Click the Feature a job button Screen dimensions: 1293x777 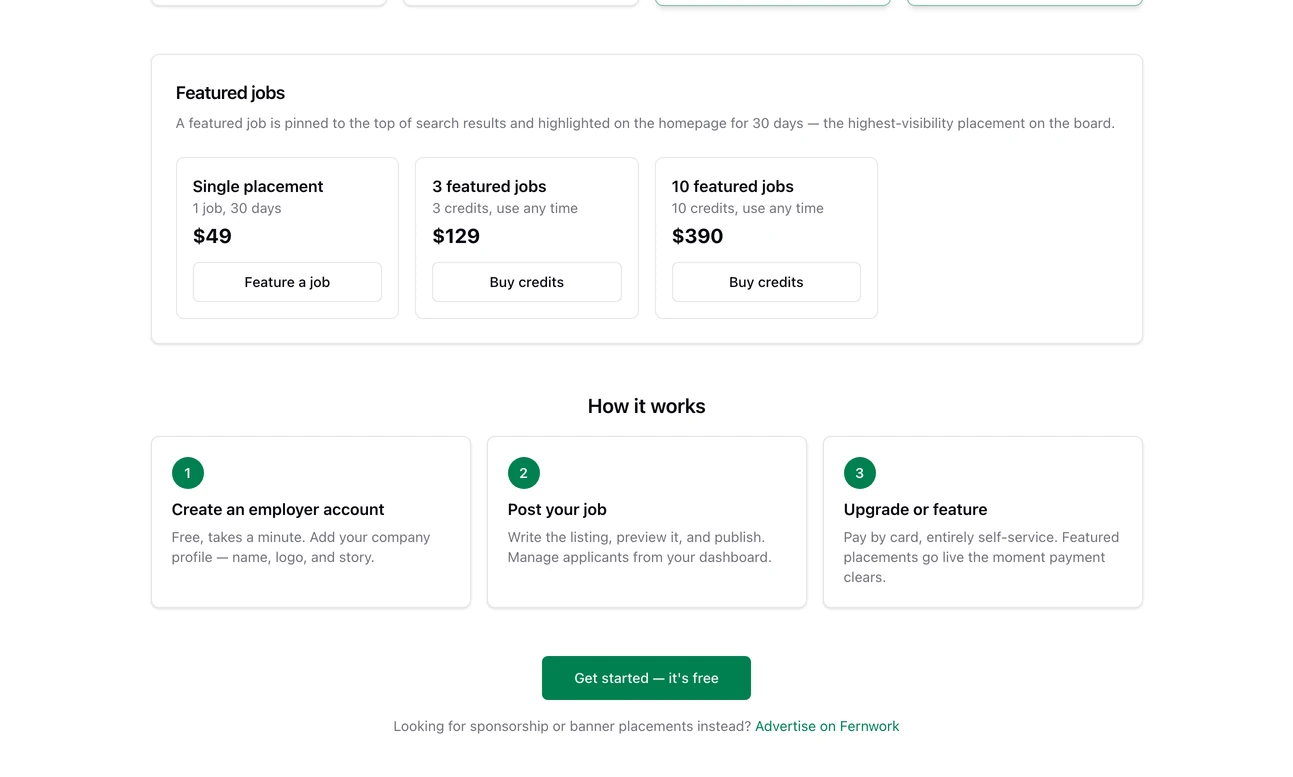(287, 282)
